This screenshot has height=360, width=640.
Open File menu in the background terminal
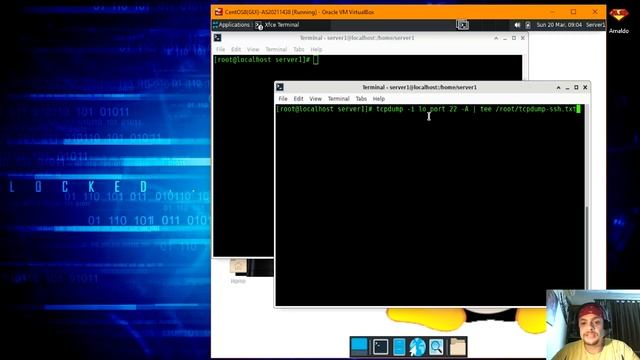pos(220,49)
